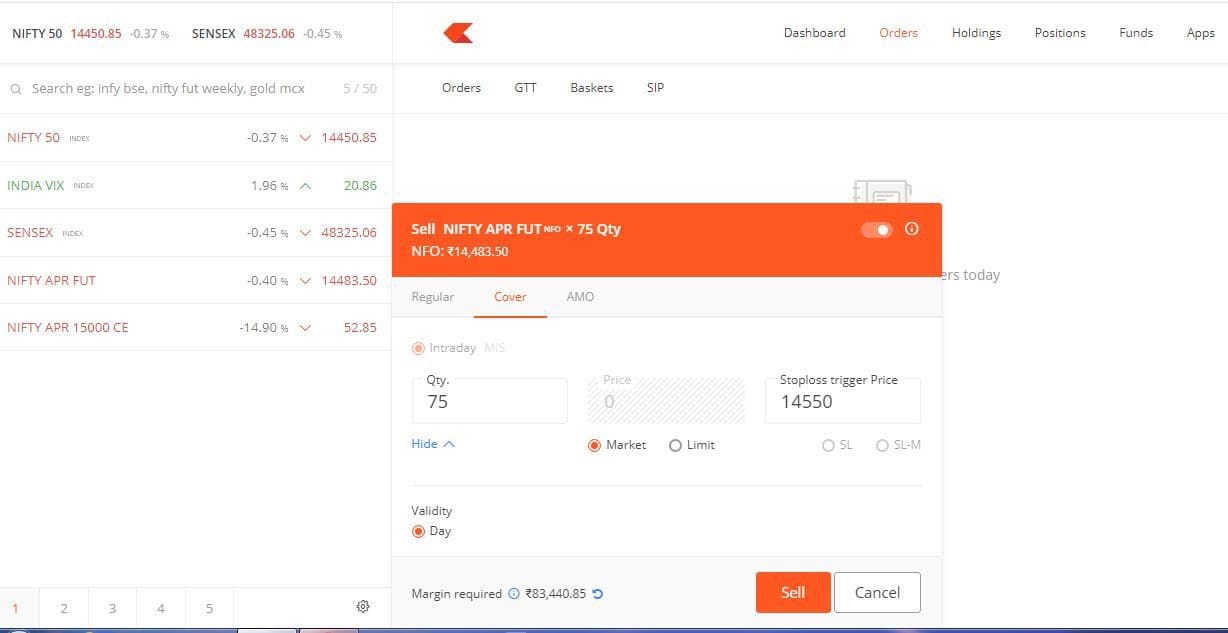This screenshot has height=633, width=1228.
Task: Switch to the AMO order tab
Action: tap(580, 297)
